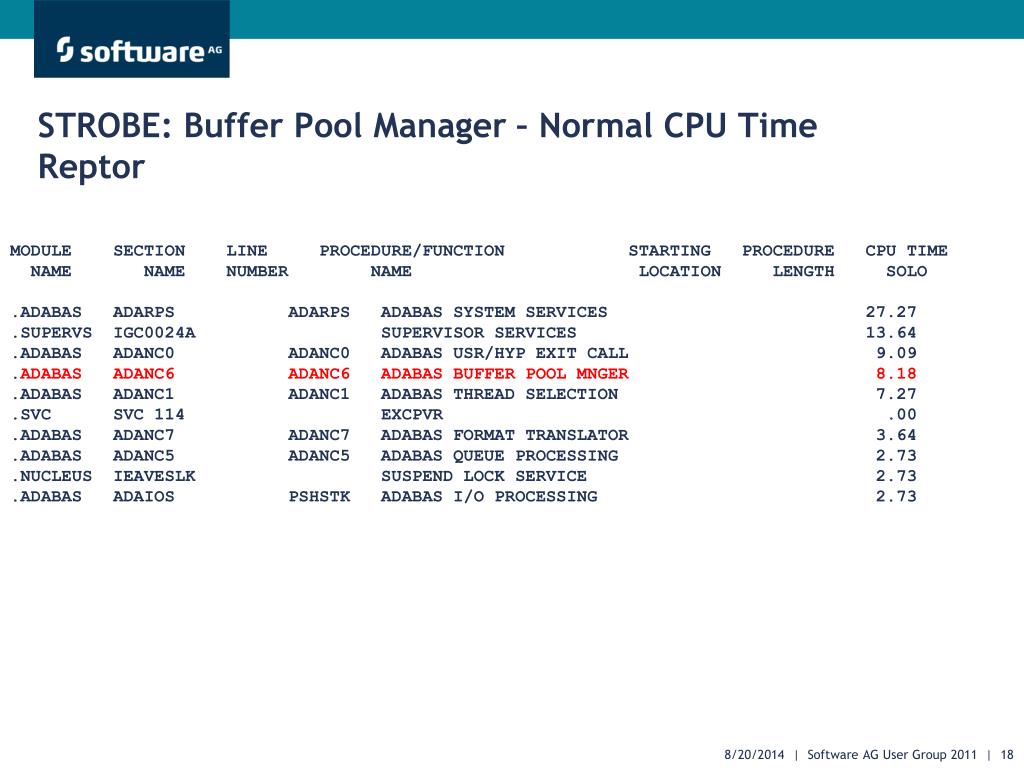
Task: Click the CPU value 27.27
Action: (x=891, y=312)
